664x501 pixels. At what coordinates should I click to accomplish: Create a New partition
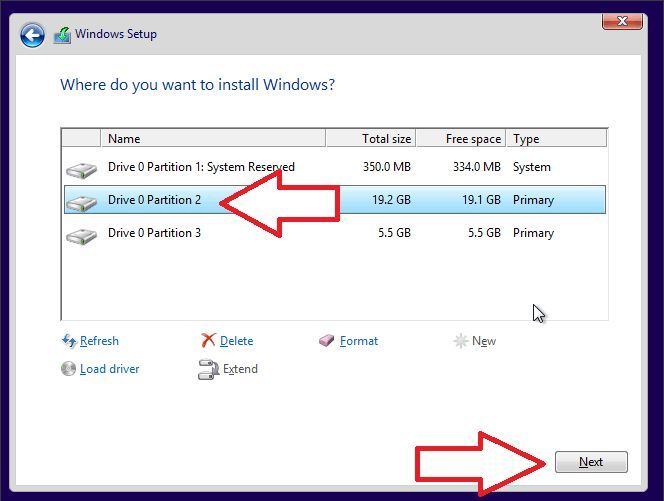[484, 341]
